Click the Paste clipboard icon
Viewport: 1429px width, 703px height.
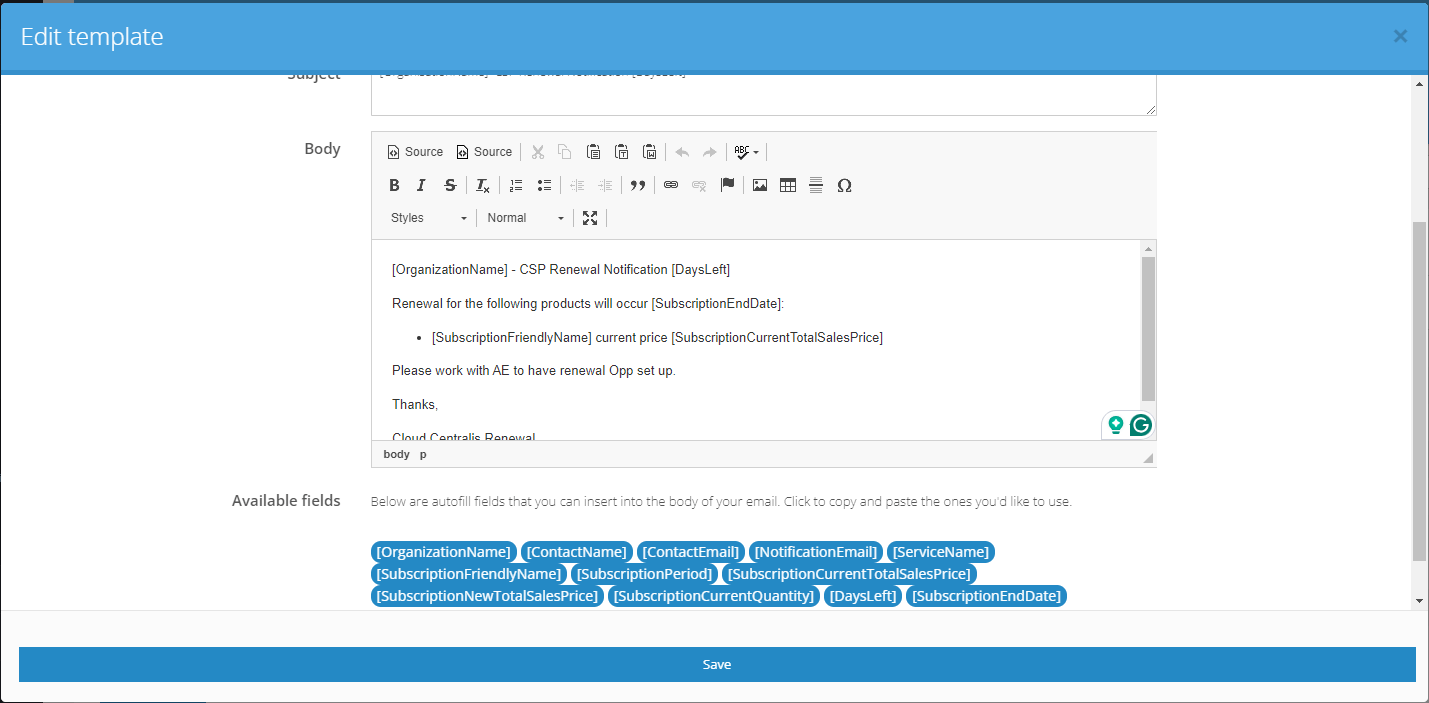coord(593,152)
